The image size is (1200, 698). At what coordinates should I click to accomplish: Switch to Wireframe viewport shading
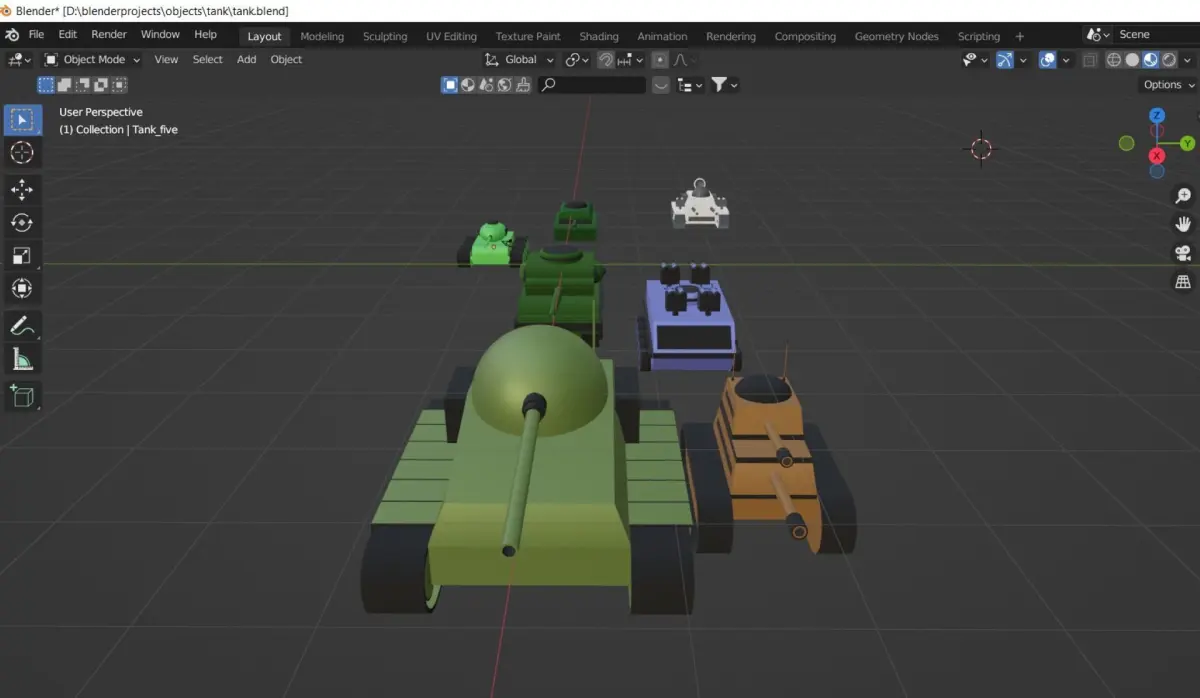click(x=1114, y=60)
